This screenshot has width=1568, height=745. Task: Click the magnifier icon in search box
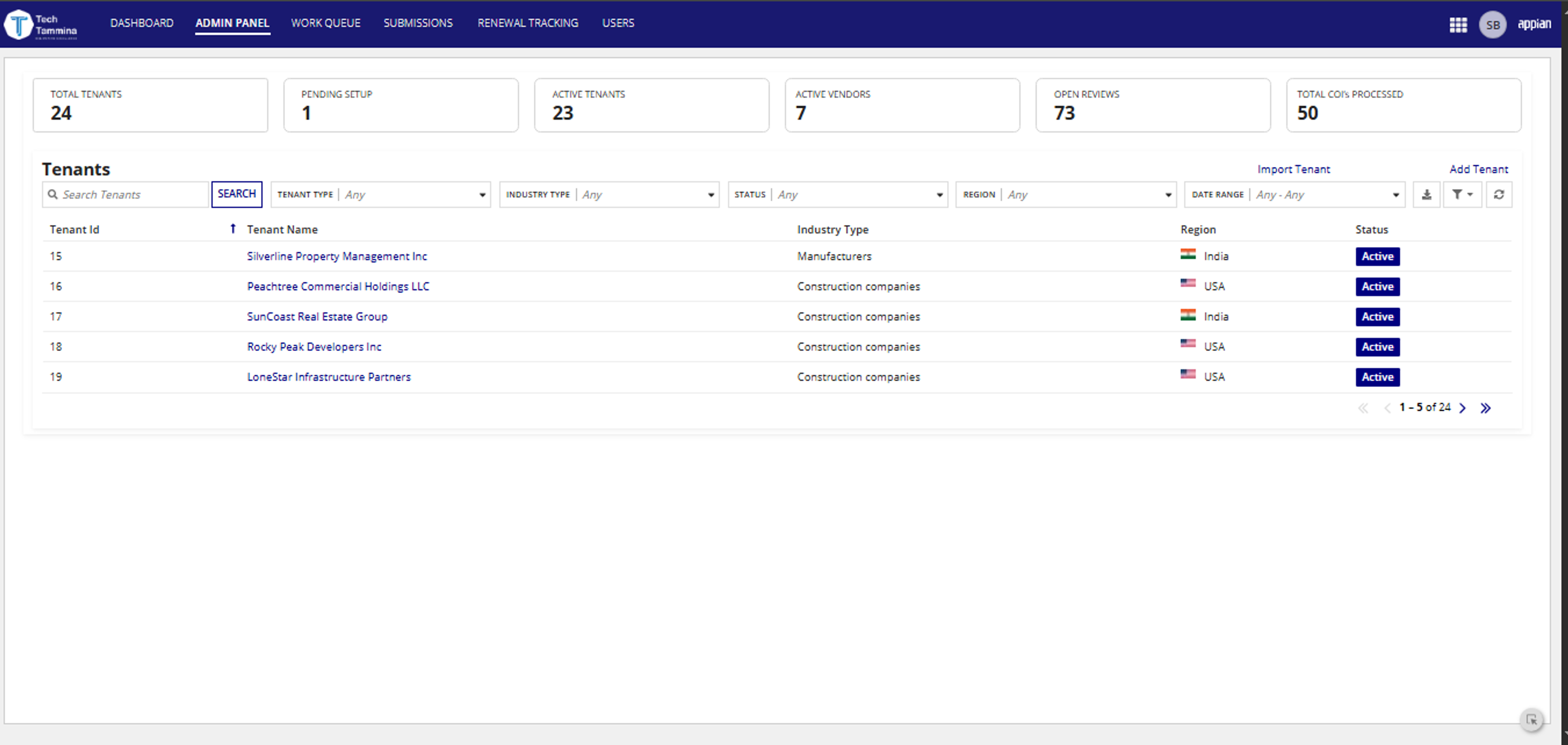coord(53,194)
